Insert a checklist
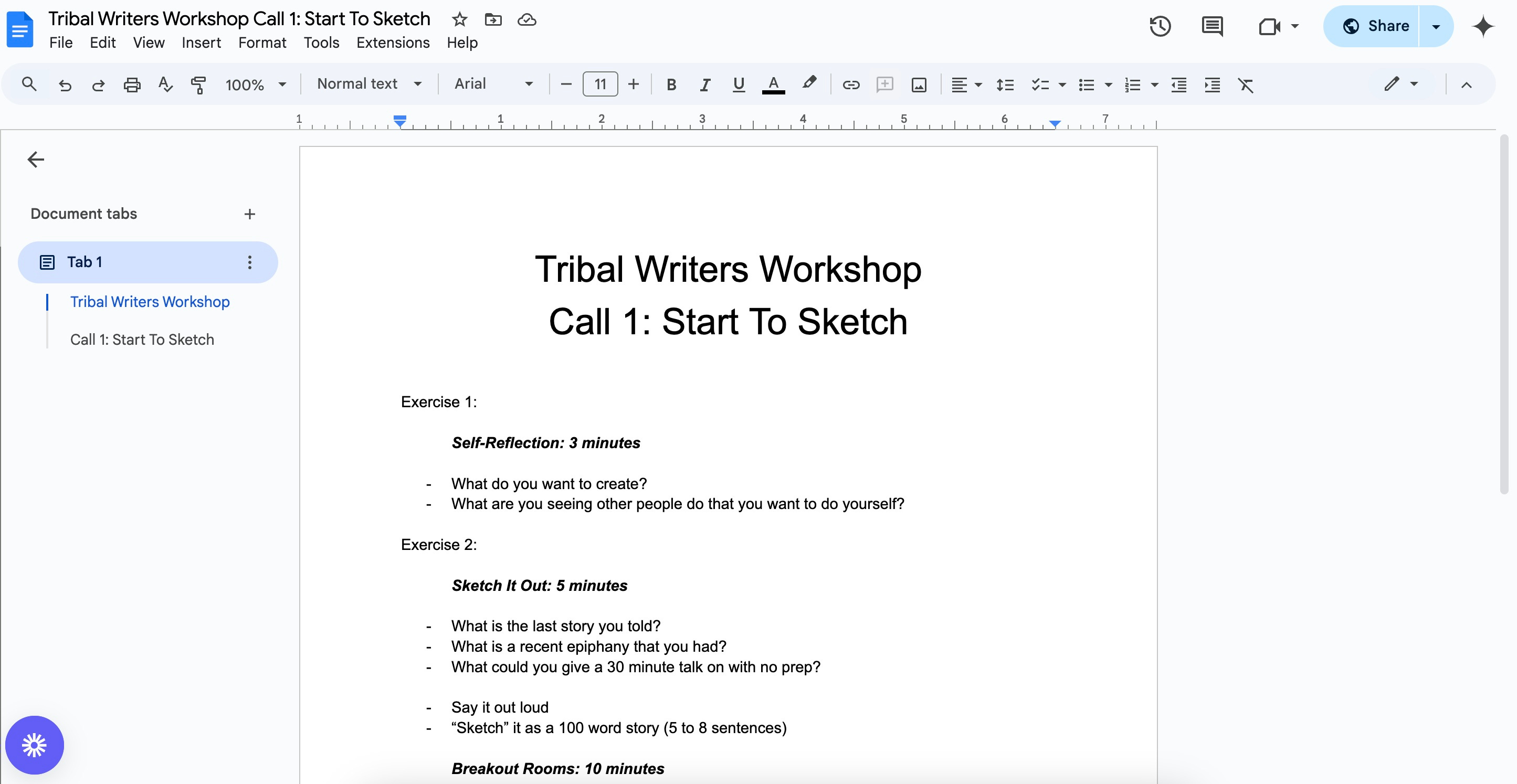 point(1040,85)
